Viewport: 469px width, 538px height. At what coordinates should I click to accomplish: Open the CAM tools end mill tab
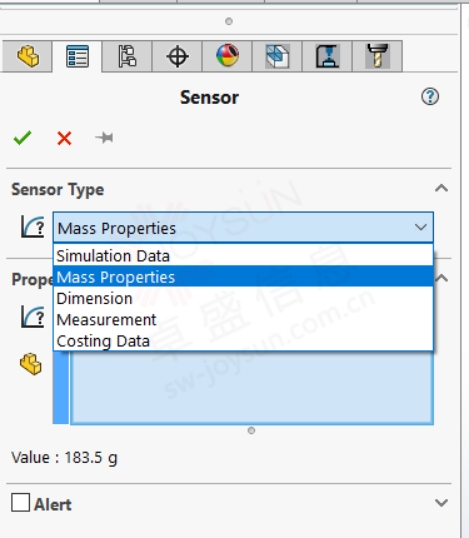(x=377, y=56)
